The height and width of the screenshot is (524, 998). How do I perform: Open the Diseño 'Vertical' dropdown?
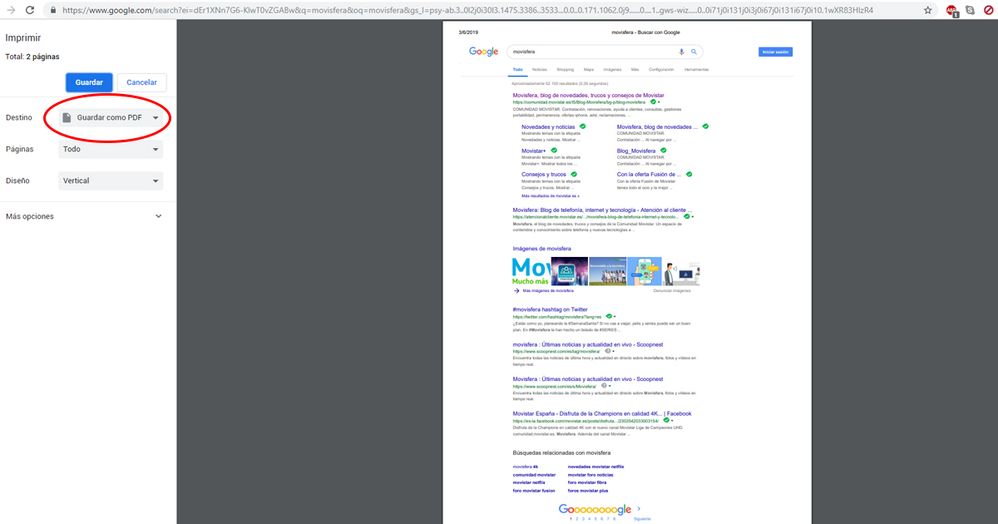(x=111, y=181)
